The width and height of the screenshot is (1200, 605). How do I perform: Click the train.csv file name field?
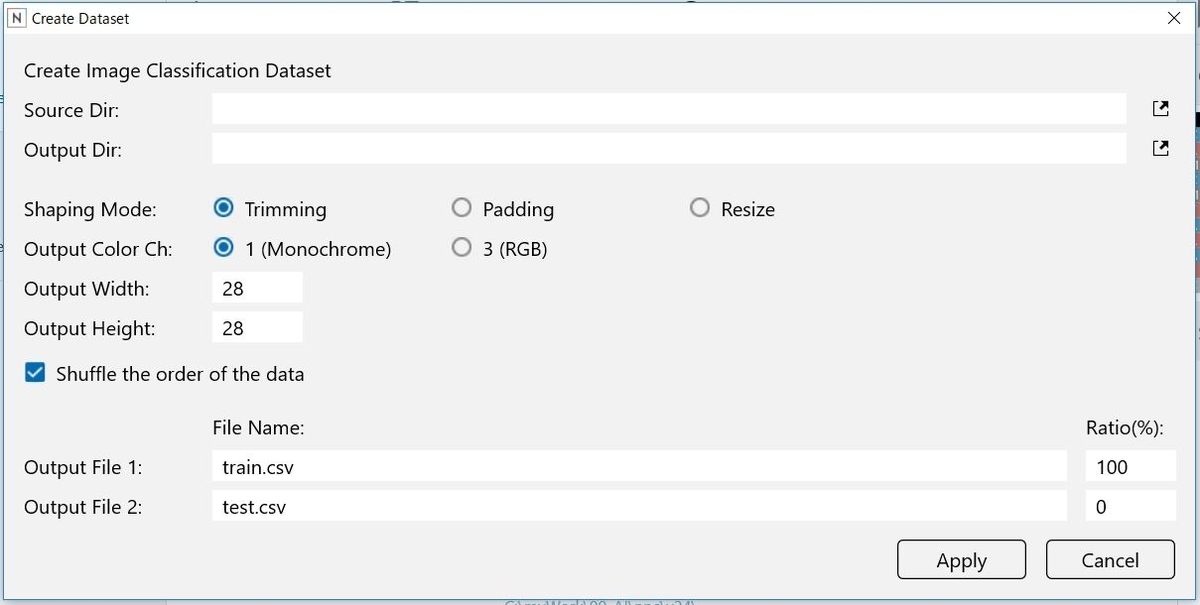click(x=639, y=466)
